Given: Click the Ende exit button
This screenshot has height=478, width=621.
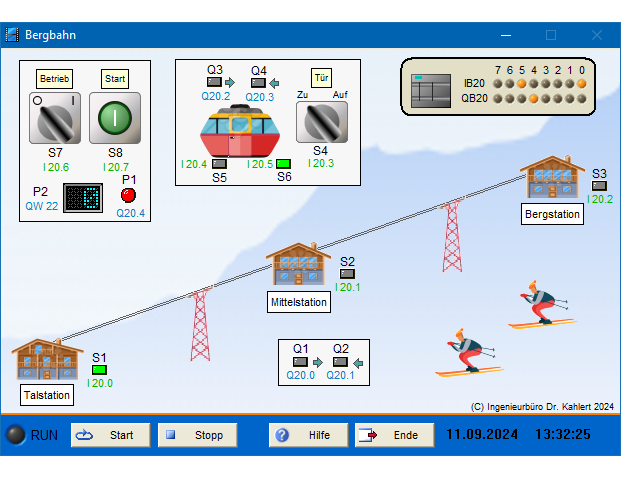Looking at the screenshot, I should tap(394, 435).
